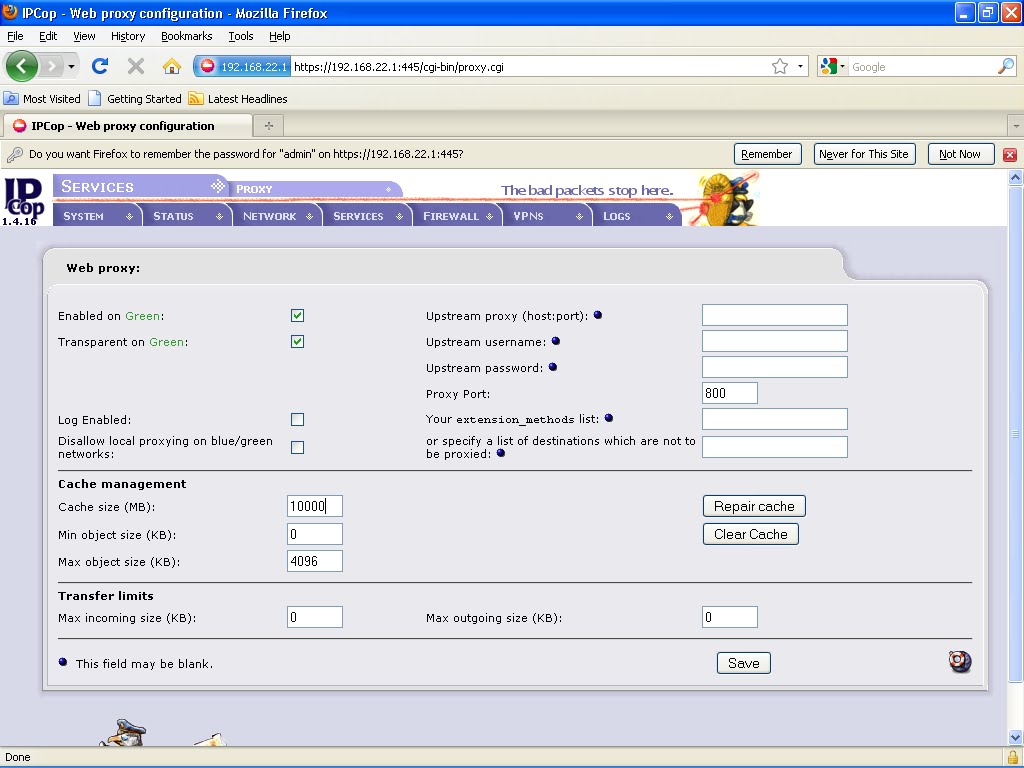This screenshot has width=1024, height=768.
Task: Click the Upstream username field
Action: tap(775, 341)
